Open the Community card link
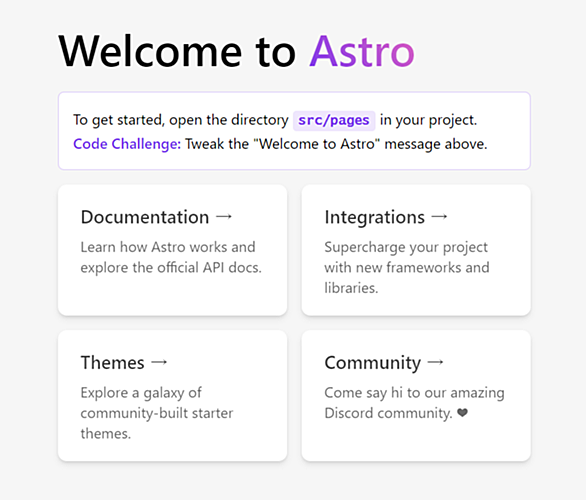 coord(416,395)
